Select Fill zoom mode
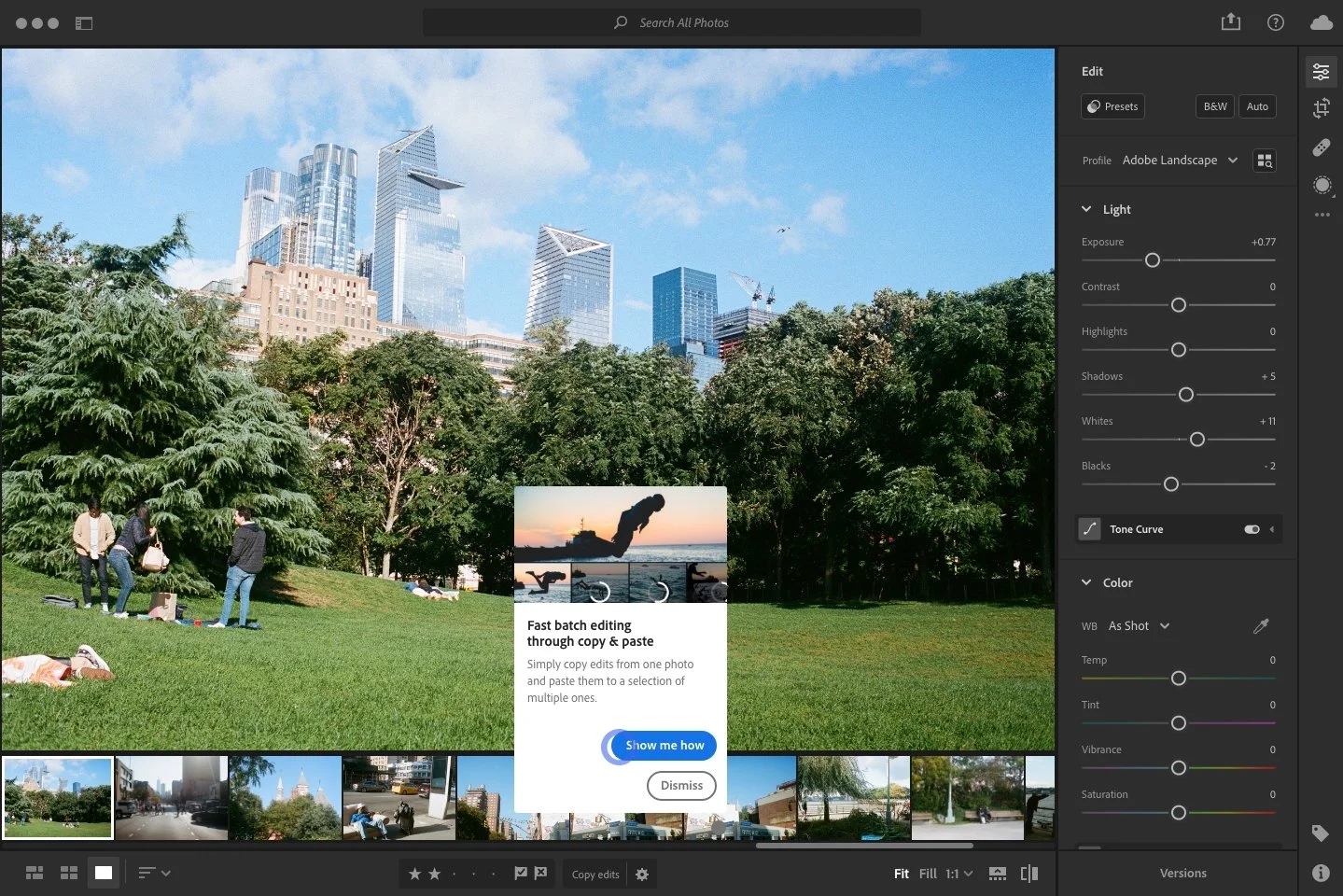1343x896 pixels. [928, 874]
